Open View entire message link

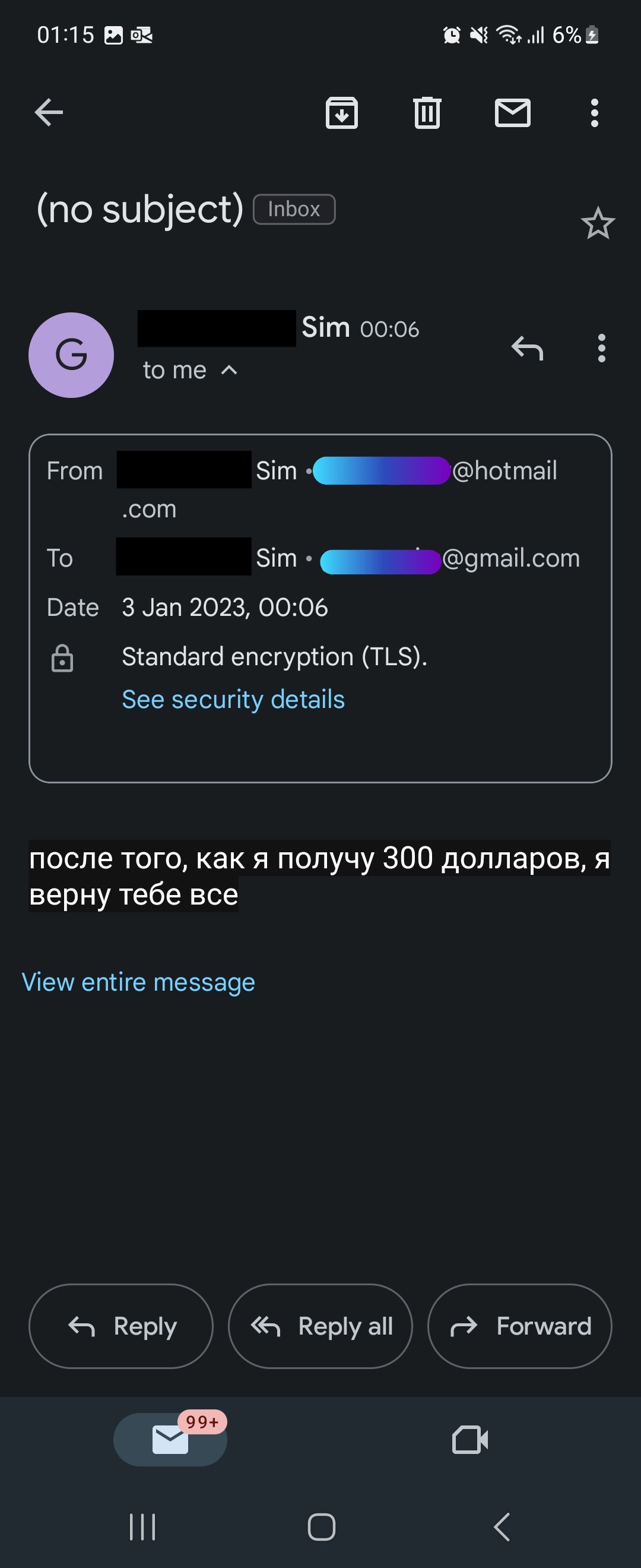click(138, 982)
